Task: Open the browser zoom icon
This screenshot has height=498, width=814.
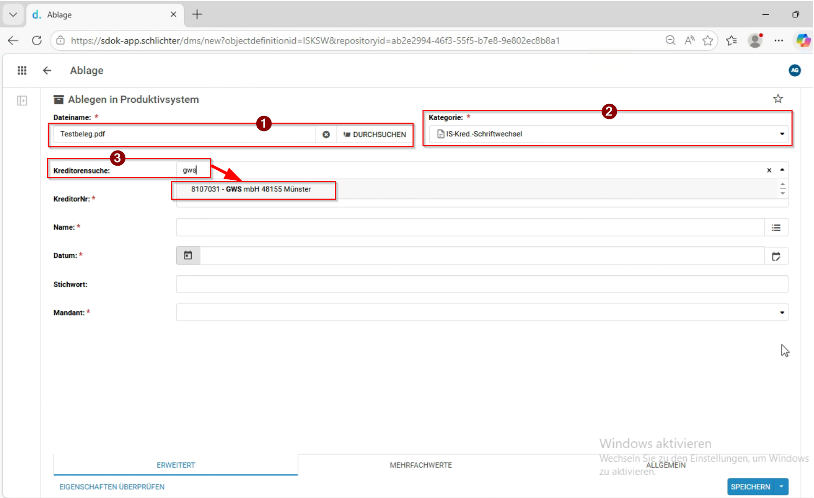Action: [x=671, y=41]
